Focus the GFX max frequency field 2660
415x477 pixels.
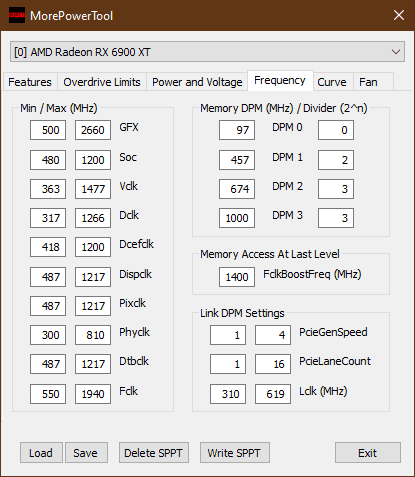pyautogui.click(x=93, y=130)
